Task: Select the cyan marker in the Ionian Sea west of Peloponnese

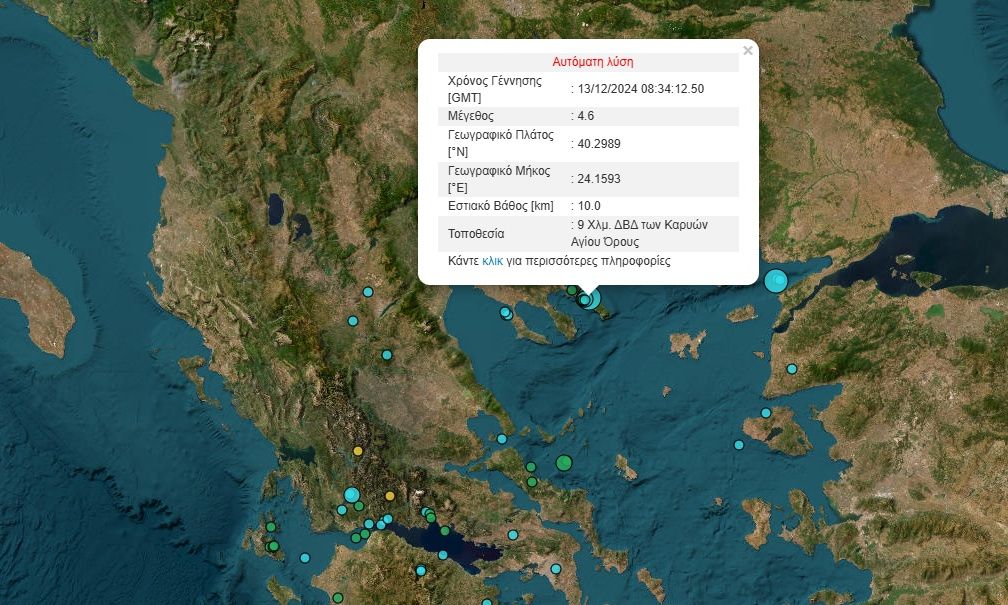Action: pos(305,558)
